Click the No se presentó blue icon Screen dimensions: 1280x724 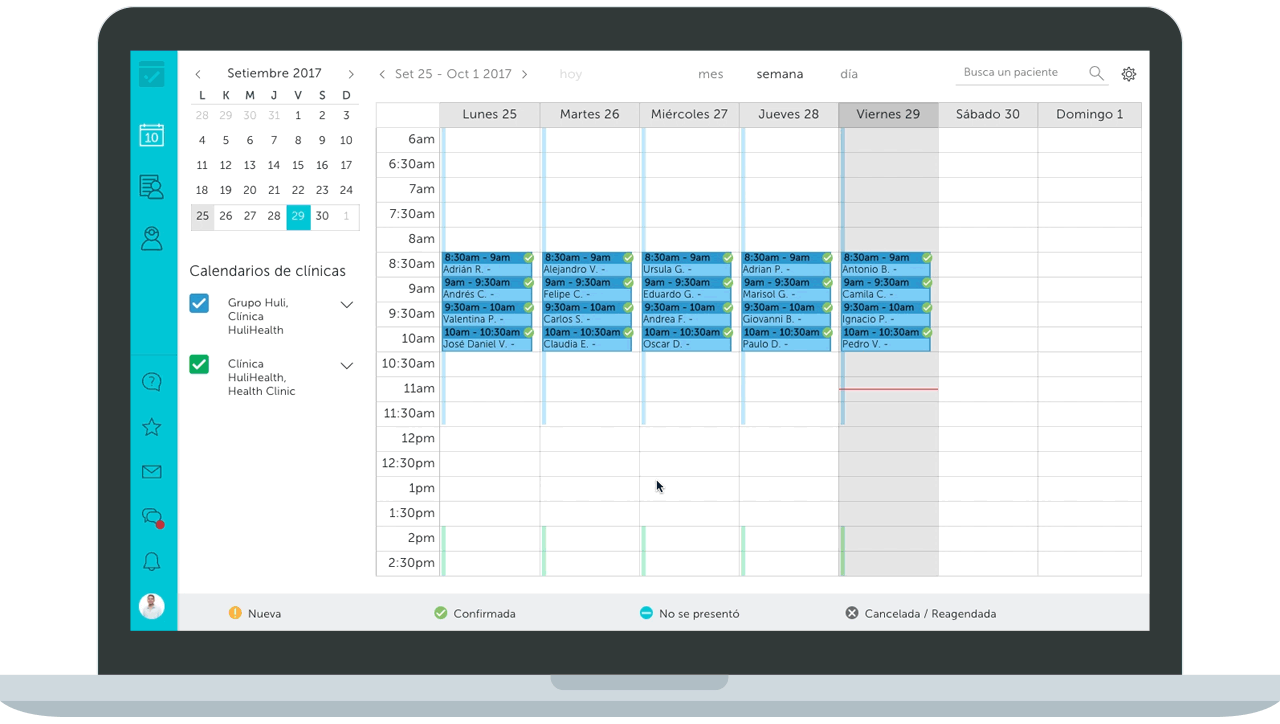pyautogui.click(x=646, y=613)
